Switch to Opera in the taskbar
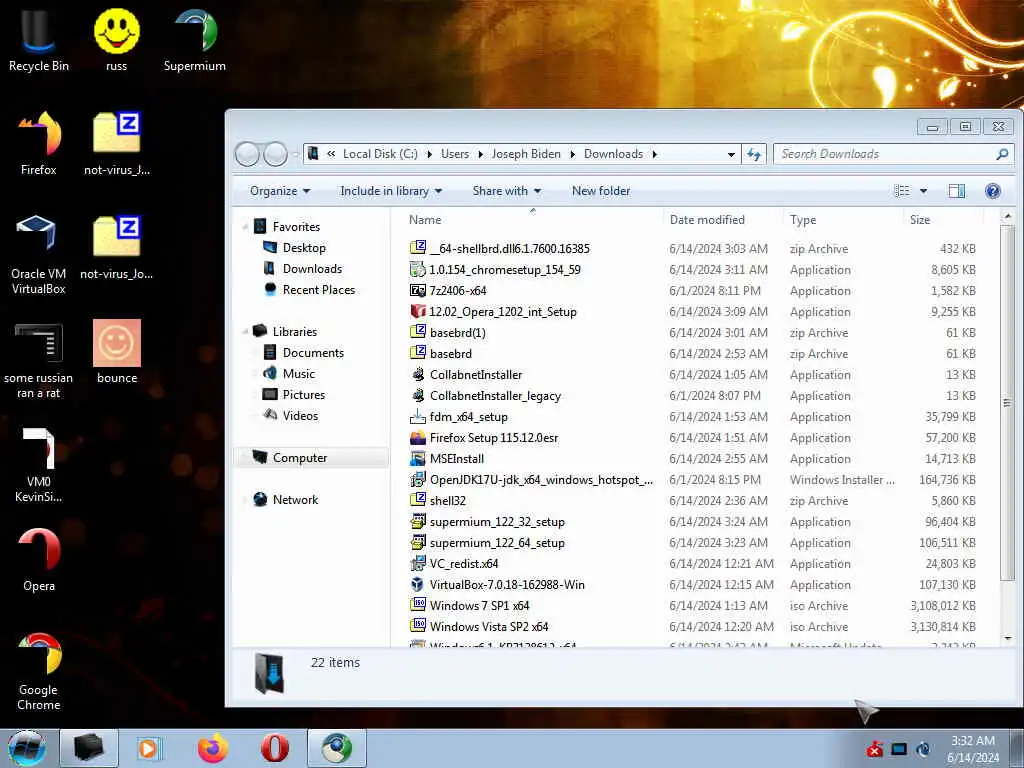1024x768 pixels. 274,748
